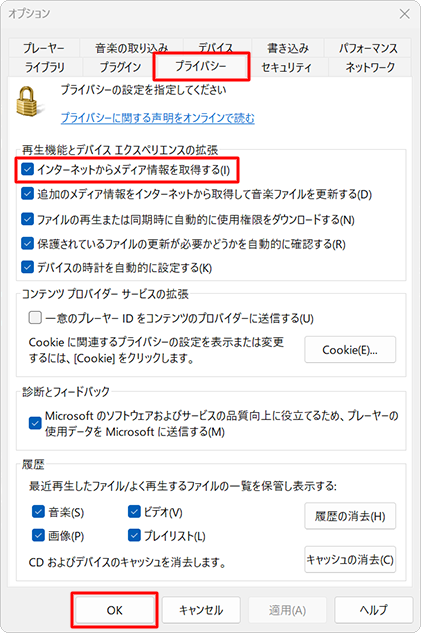Toggle the プレイリスト(L) history checkbox
Screen dimensions: 421x633
[134, 535]
